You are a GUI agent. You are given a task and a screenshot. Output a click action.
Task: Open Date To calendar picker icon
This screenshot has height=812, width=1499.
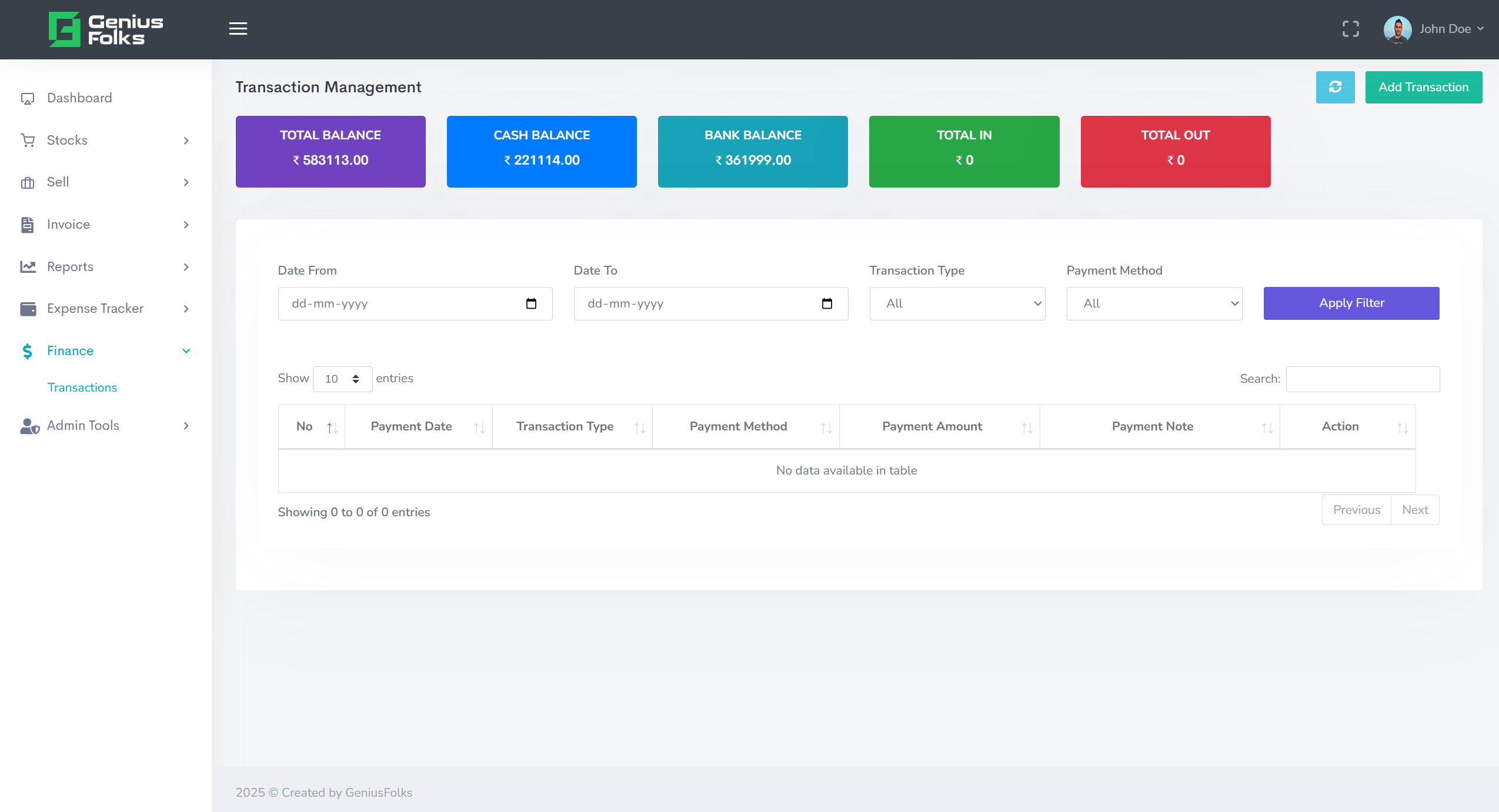point(827,303)
